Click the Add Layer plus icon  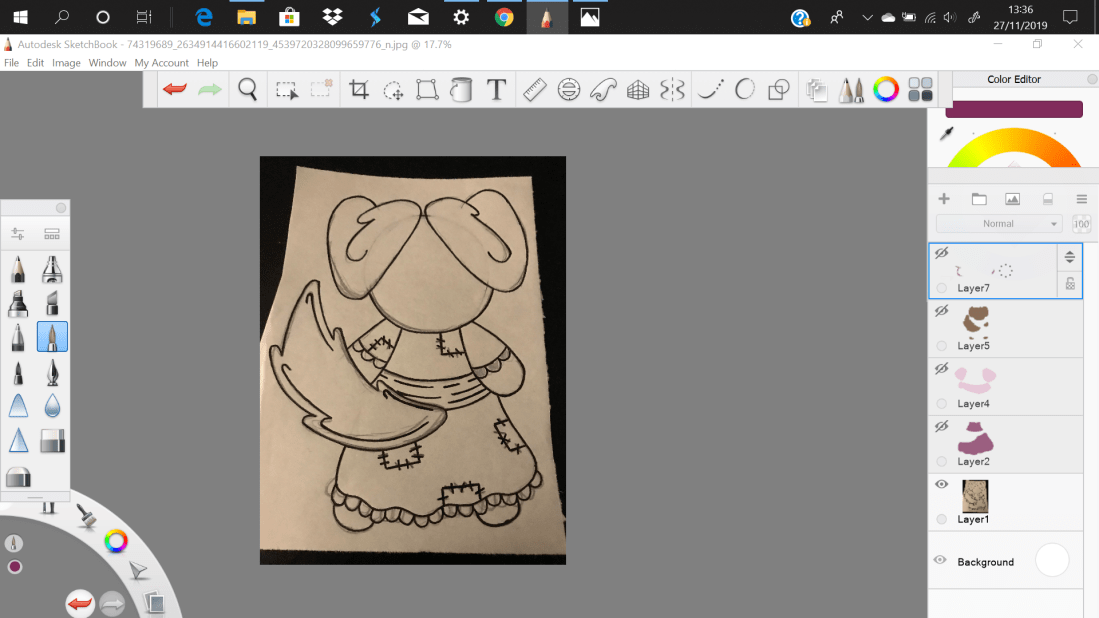[x=943, y=199]
